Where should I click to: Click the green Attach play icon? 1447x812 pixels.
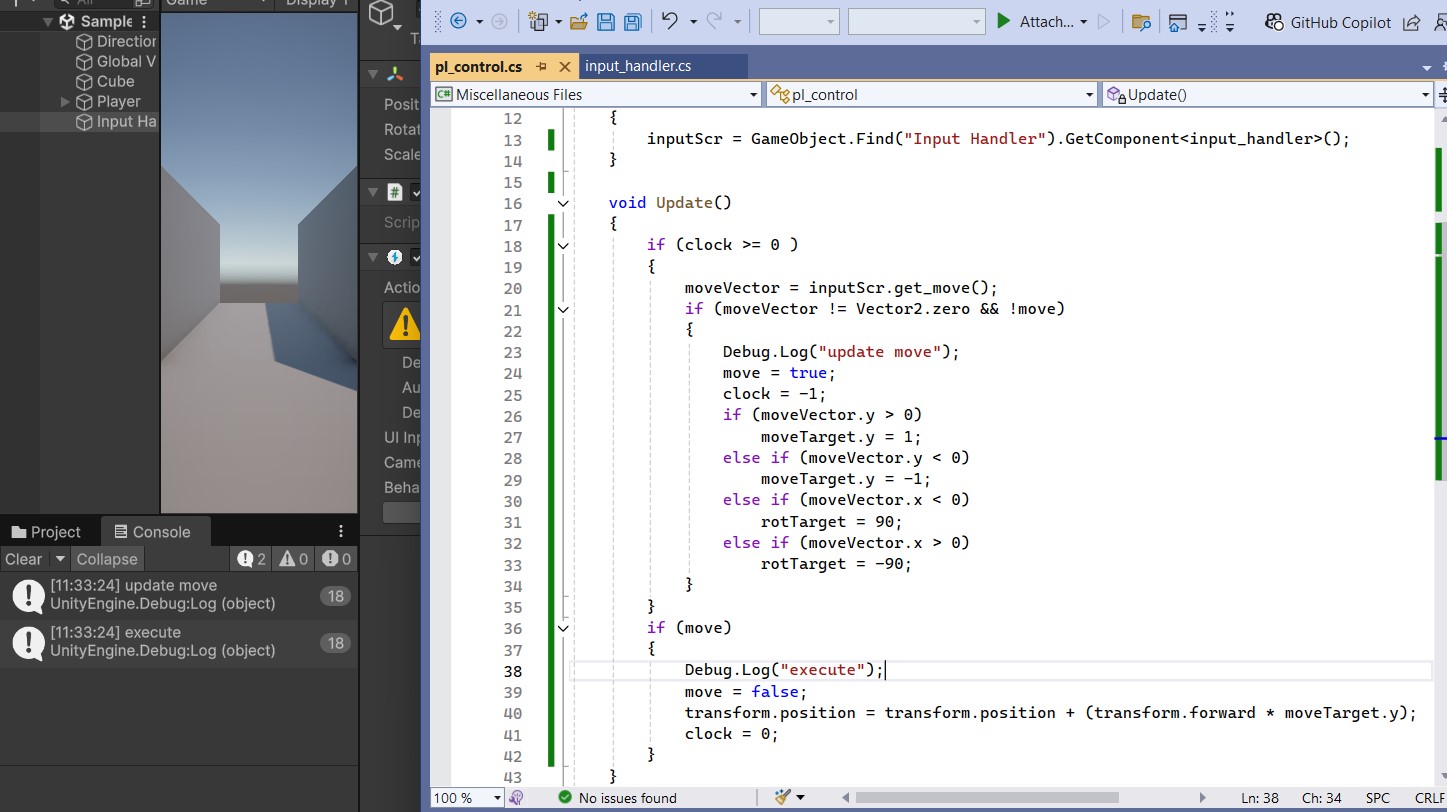pyautogui.click(x=1004, y=21)
